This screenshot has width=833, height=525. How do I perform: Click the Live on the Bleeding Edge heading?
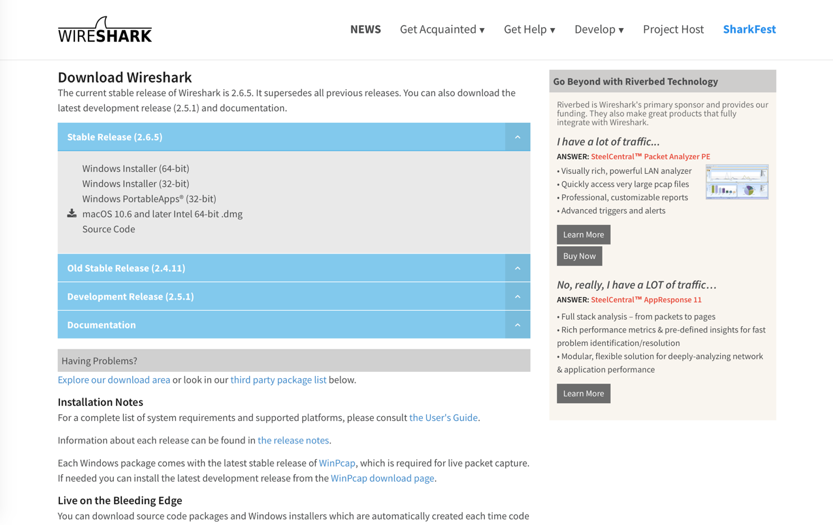[x=120, y=501]
